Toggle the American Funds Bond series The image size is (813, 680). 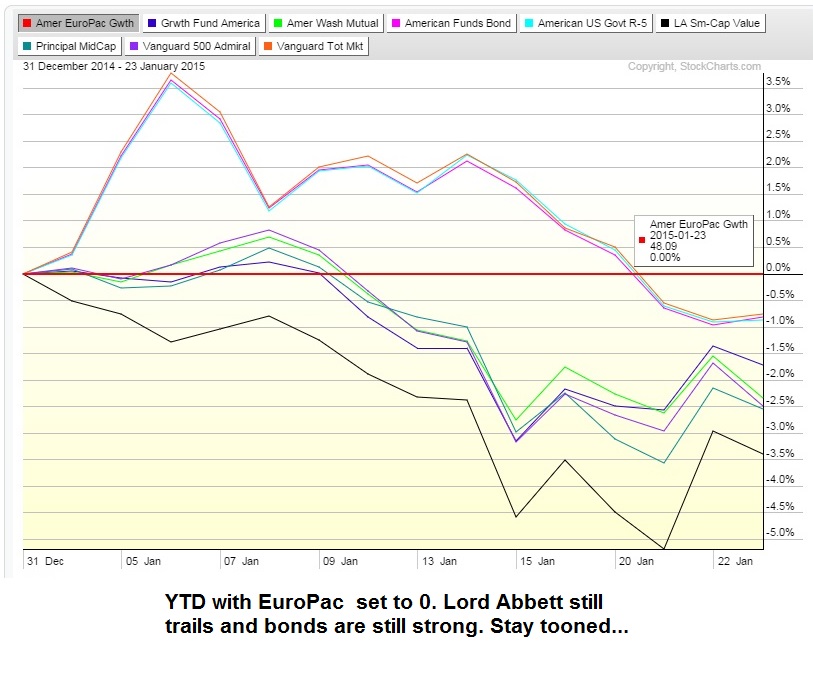pyautogui.click(x=452, y=23)
